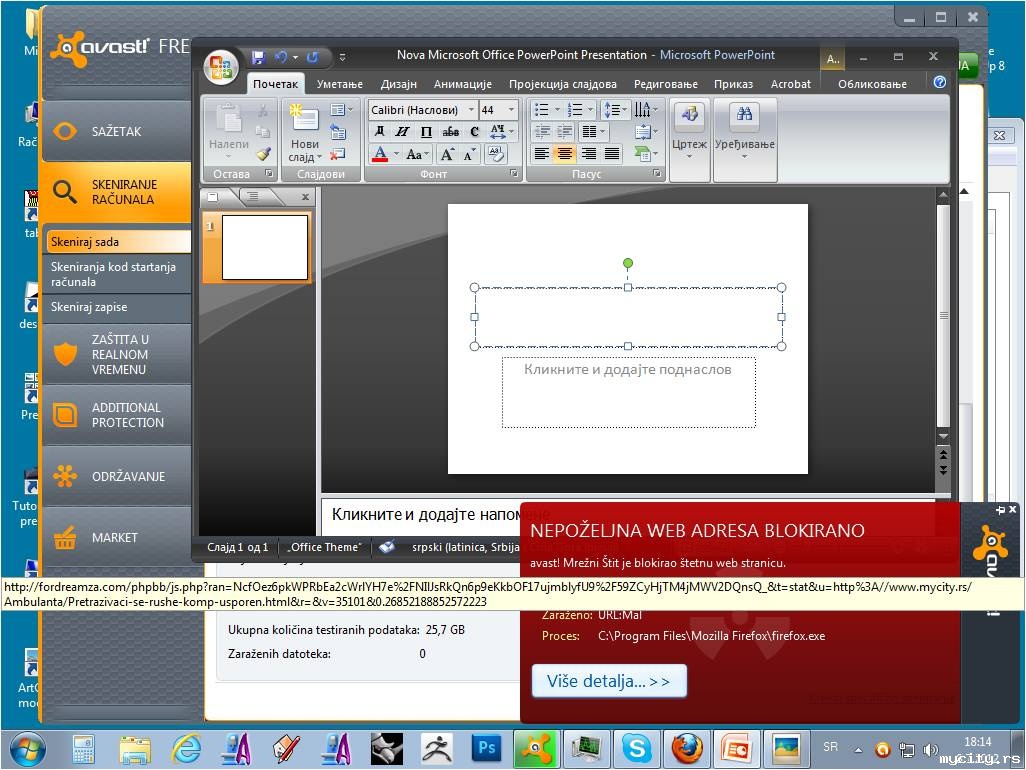Decrease font size with small A icon
The height and width of the screenshot is (770, 1026).
[x=470, y=155]
